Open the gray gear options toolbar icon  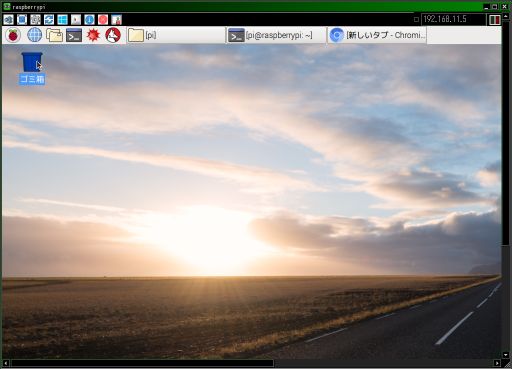(x=35, y=20)
